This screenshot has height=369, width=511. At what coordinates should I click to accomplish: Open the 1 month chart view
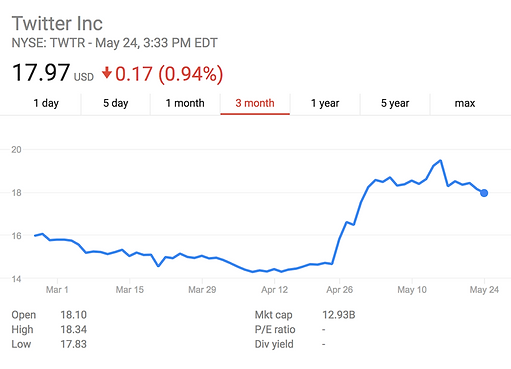click(185, 103)
